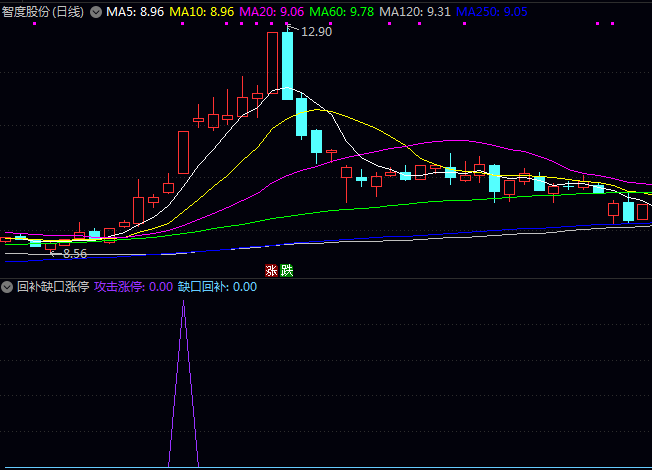
Task: Click the green MA60 value label
Action: pos(341,12)
